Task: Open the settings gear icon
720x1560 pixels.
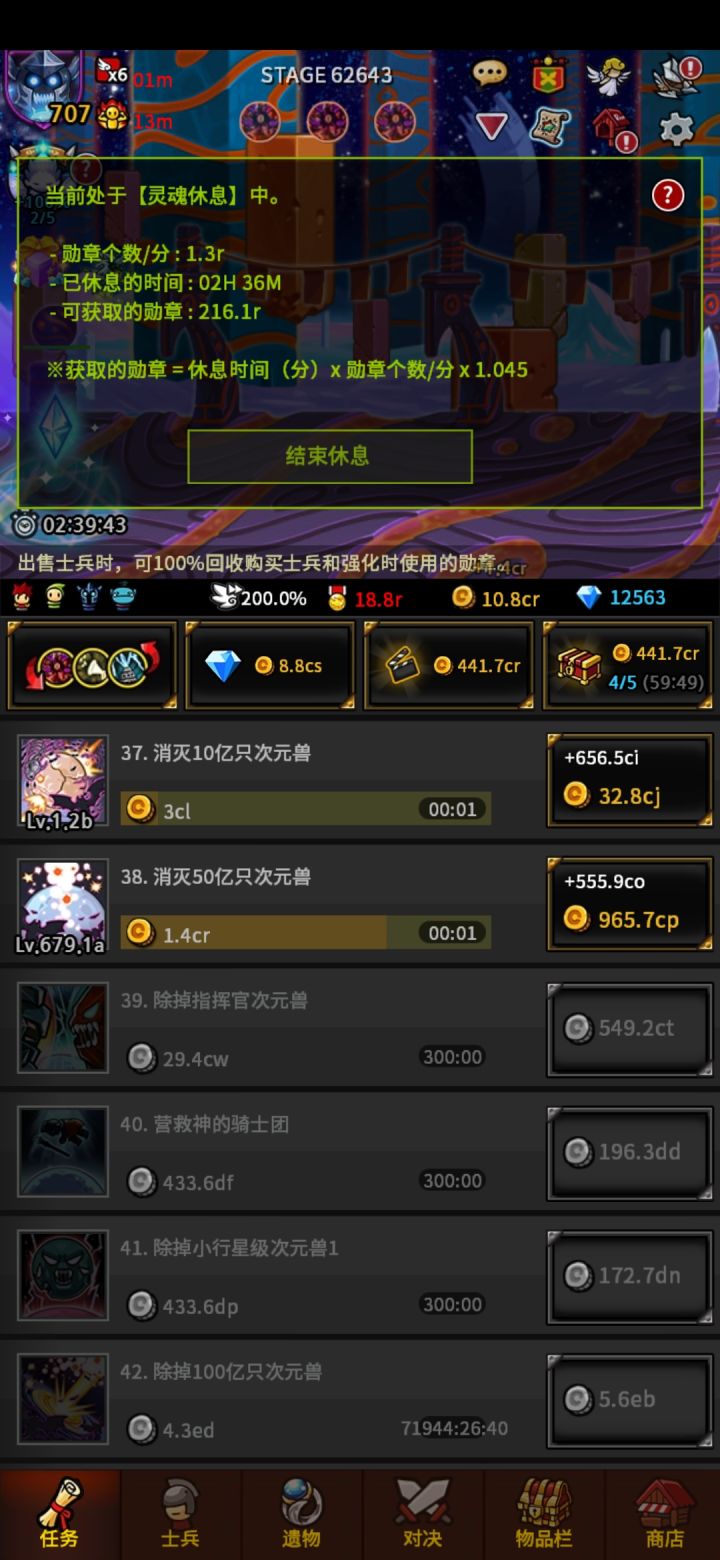Action: (677, 130)
